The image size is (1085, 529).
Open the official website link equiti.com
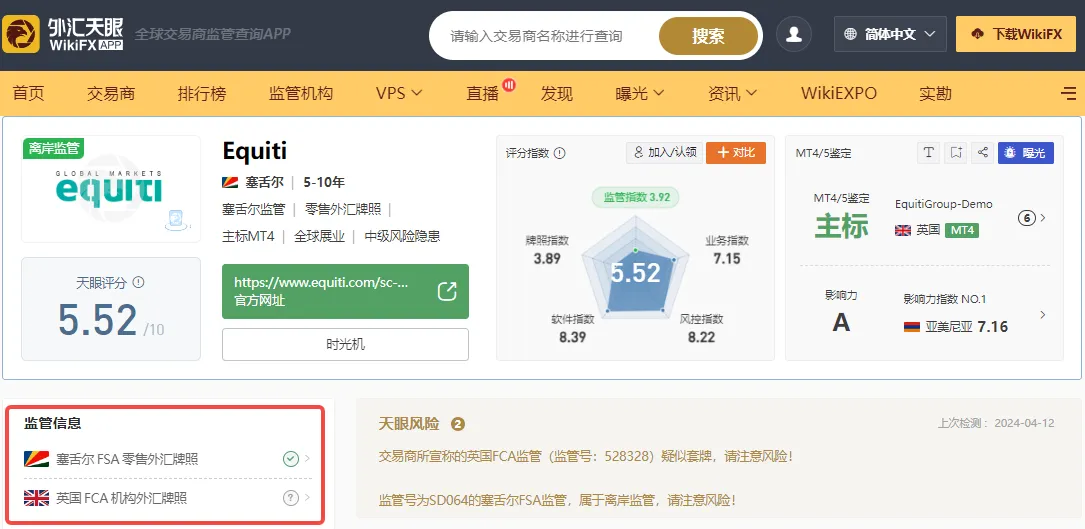(x=345, y=292)
